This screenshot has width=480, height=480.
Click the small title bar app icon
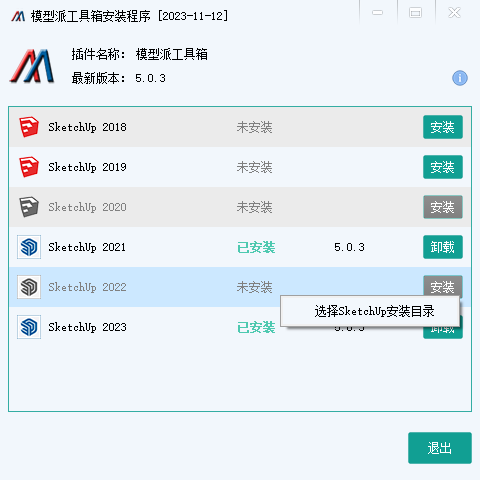pyautogui.click(x=18, y=16)
